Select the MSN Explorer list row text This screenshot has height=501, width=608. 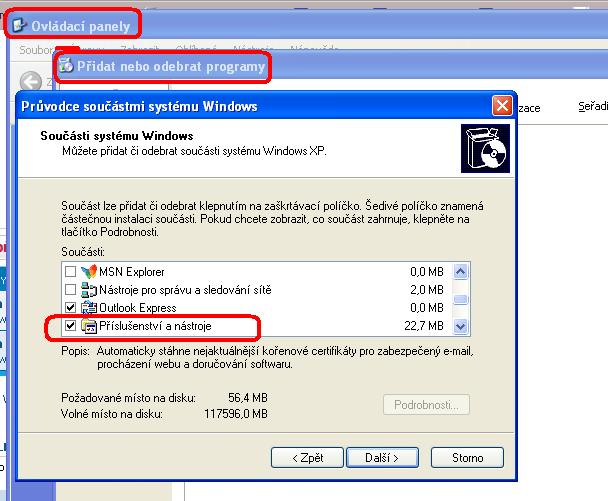coord(132,272)
